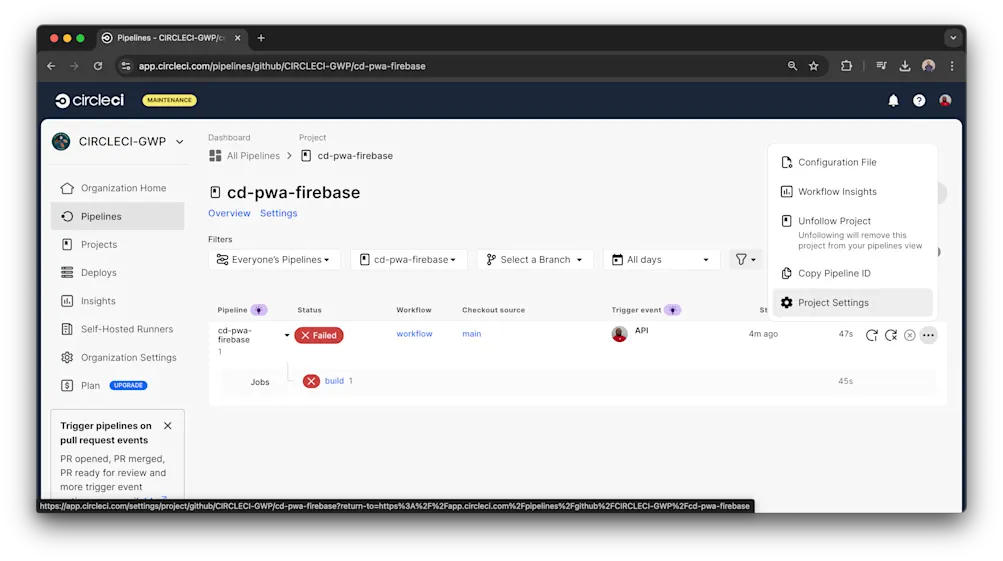The width and height of the screenshot is (1003, 561).
Task: Click the Trigger event info badge
Action: click(x=672, y=310)
